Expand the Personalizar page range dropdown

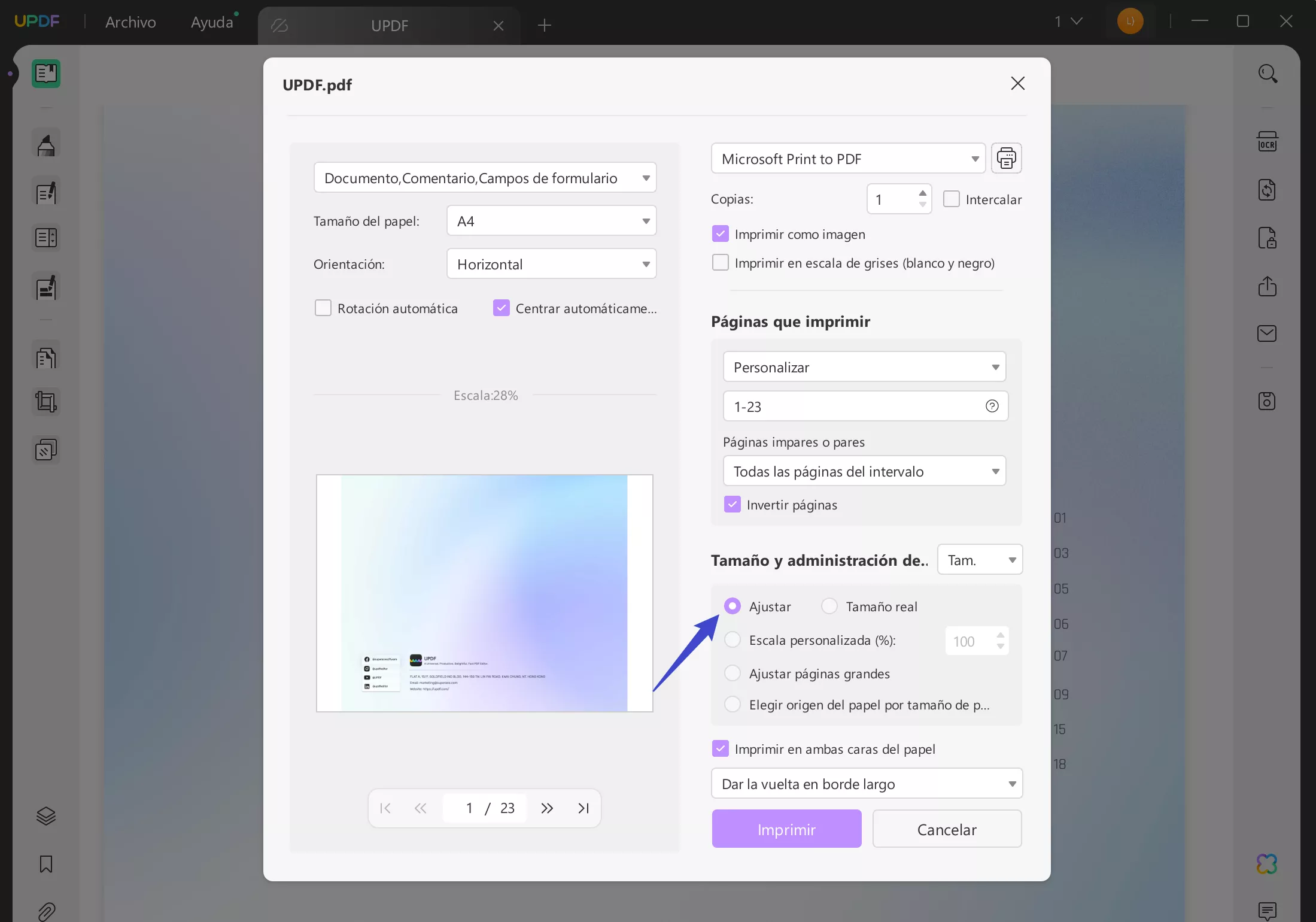tap(865, 367)
